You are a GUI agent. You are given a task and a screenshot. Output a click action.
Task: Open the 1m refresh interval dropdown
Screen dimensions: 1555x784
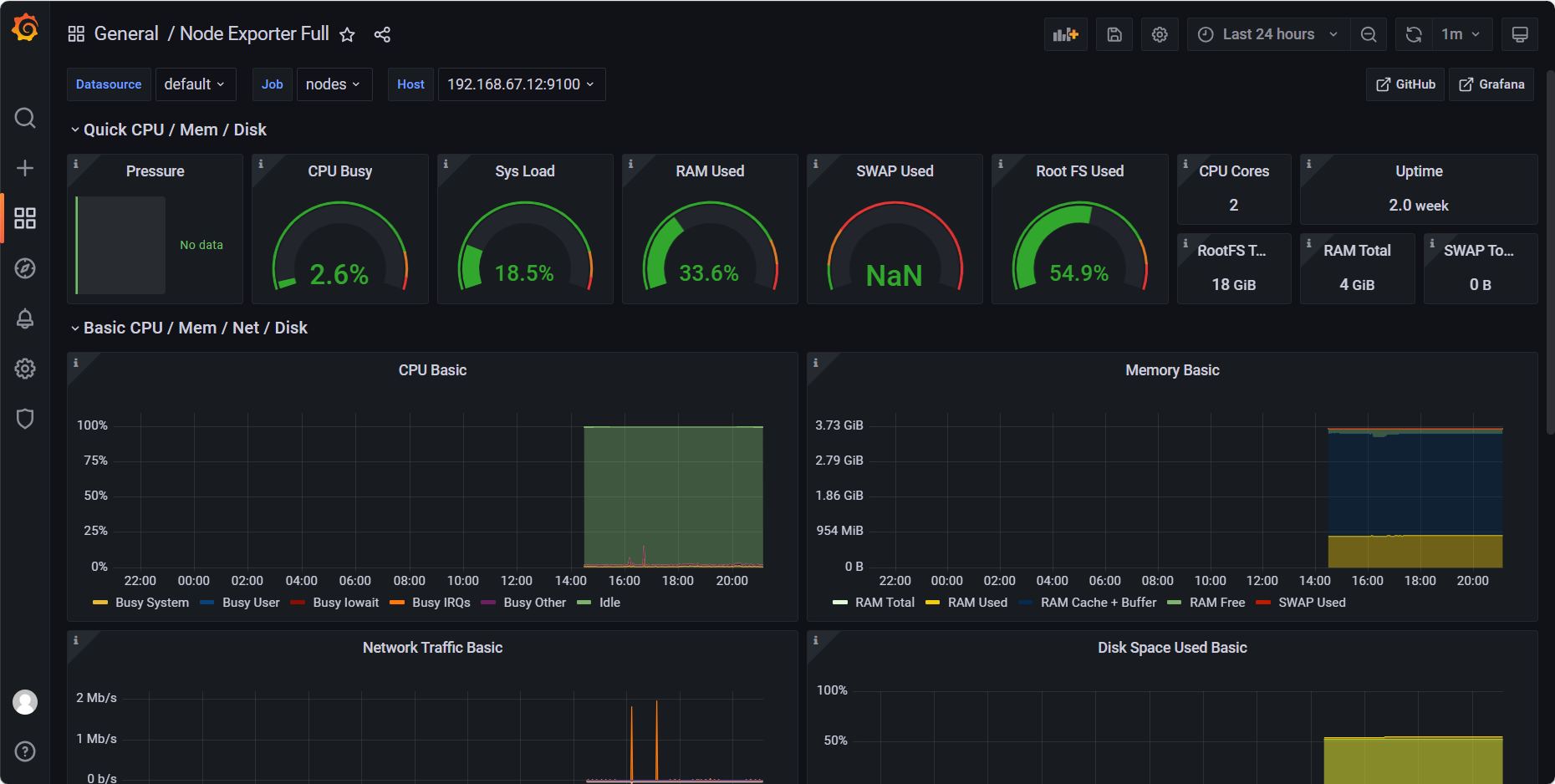pyautogui.click(x=1461, y=34)
